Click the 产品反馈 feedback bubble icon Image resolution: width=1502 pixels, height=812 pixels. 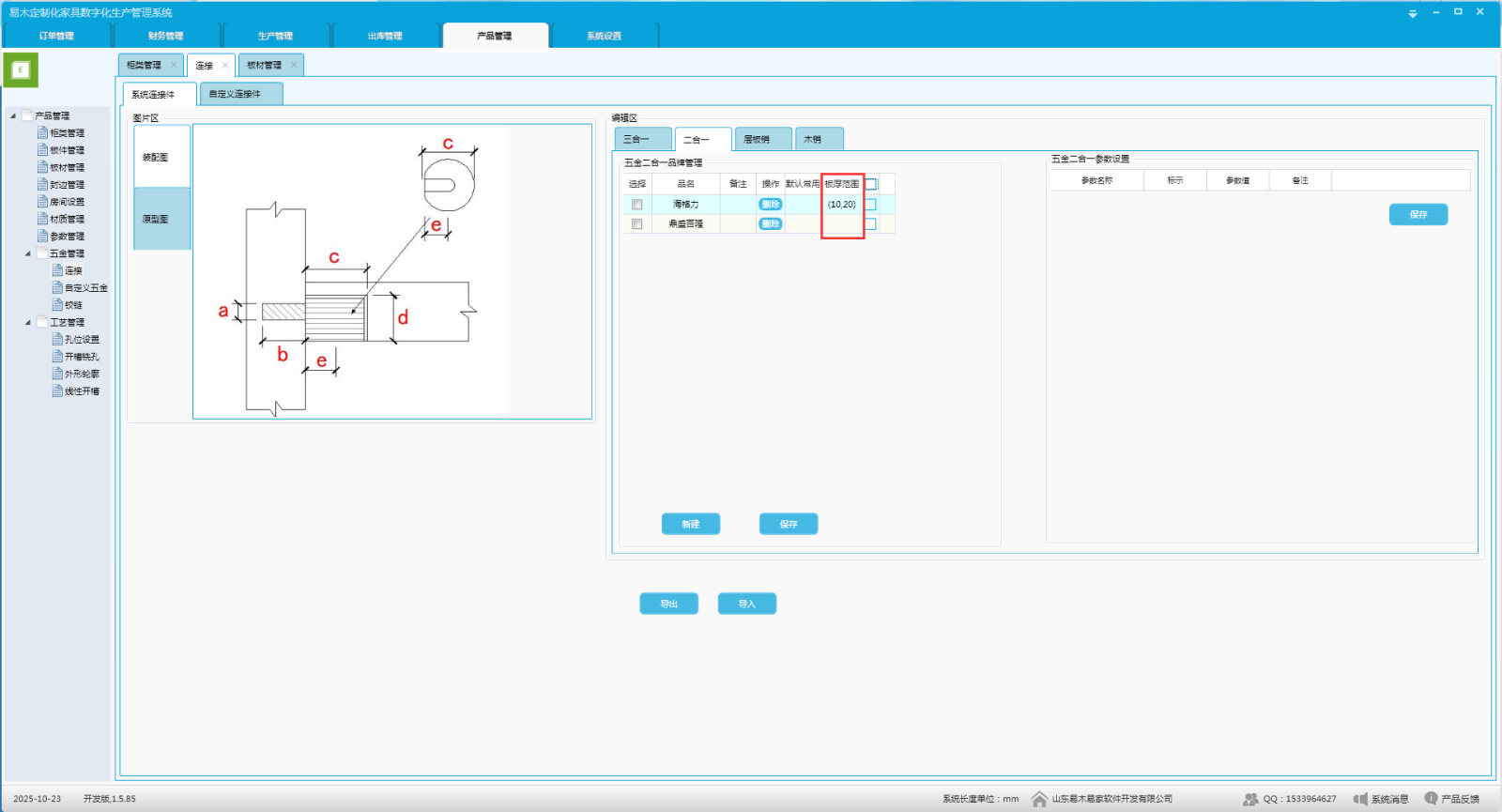coord(1431,798)
